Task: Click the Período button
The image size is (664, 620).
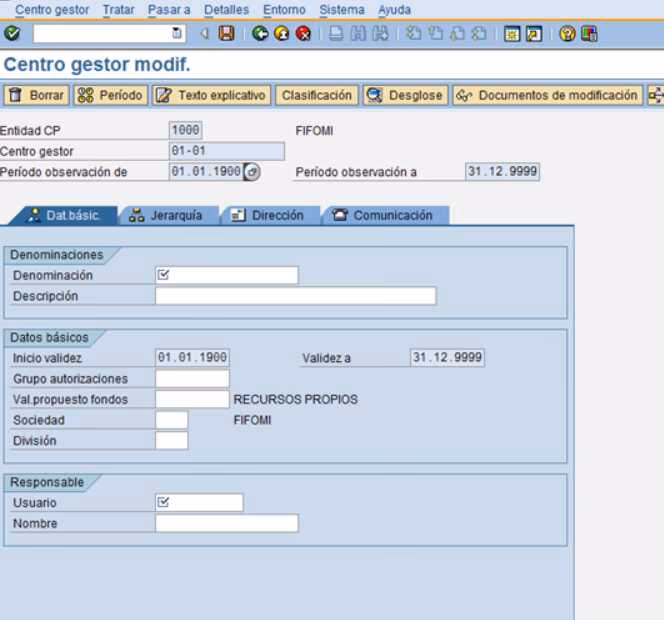Action: pos(111,95)
